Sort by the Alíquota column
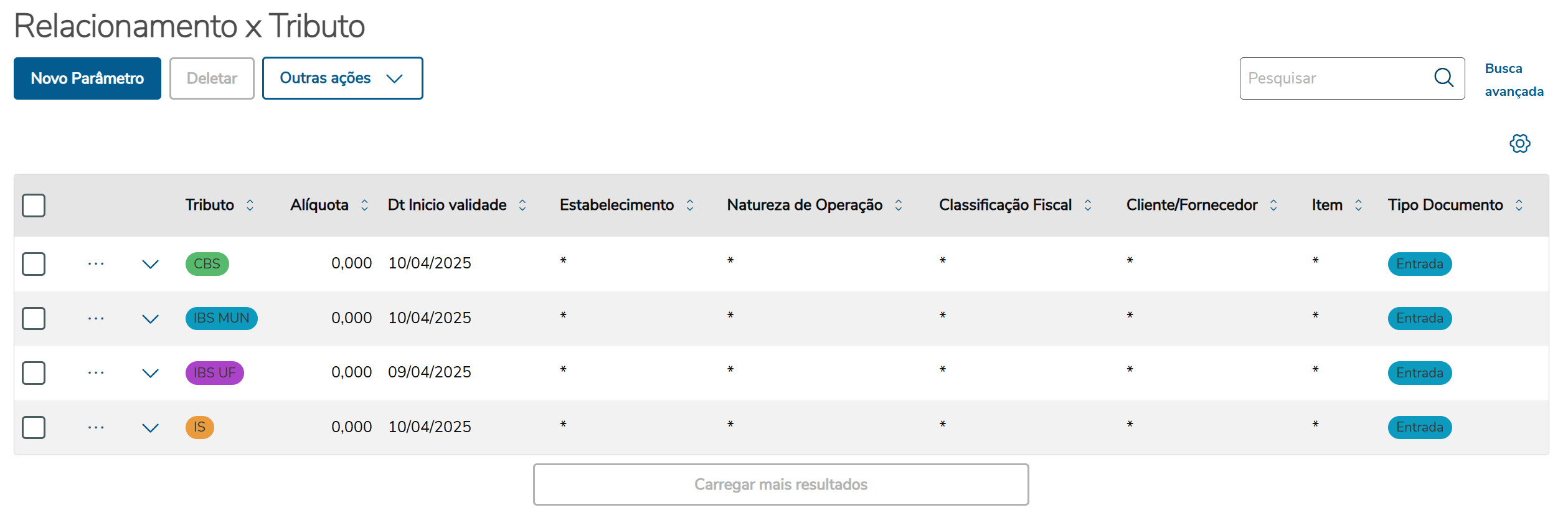The width and height of the screenshot is (1568, 520). point(364,205)
